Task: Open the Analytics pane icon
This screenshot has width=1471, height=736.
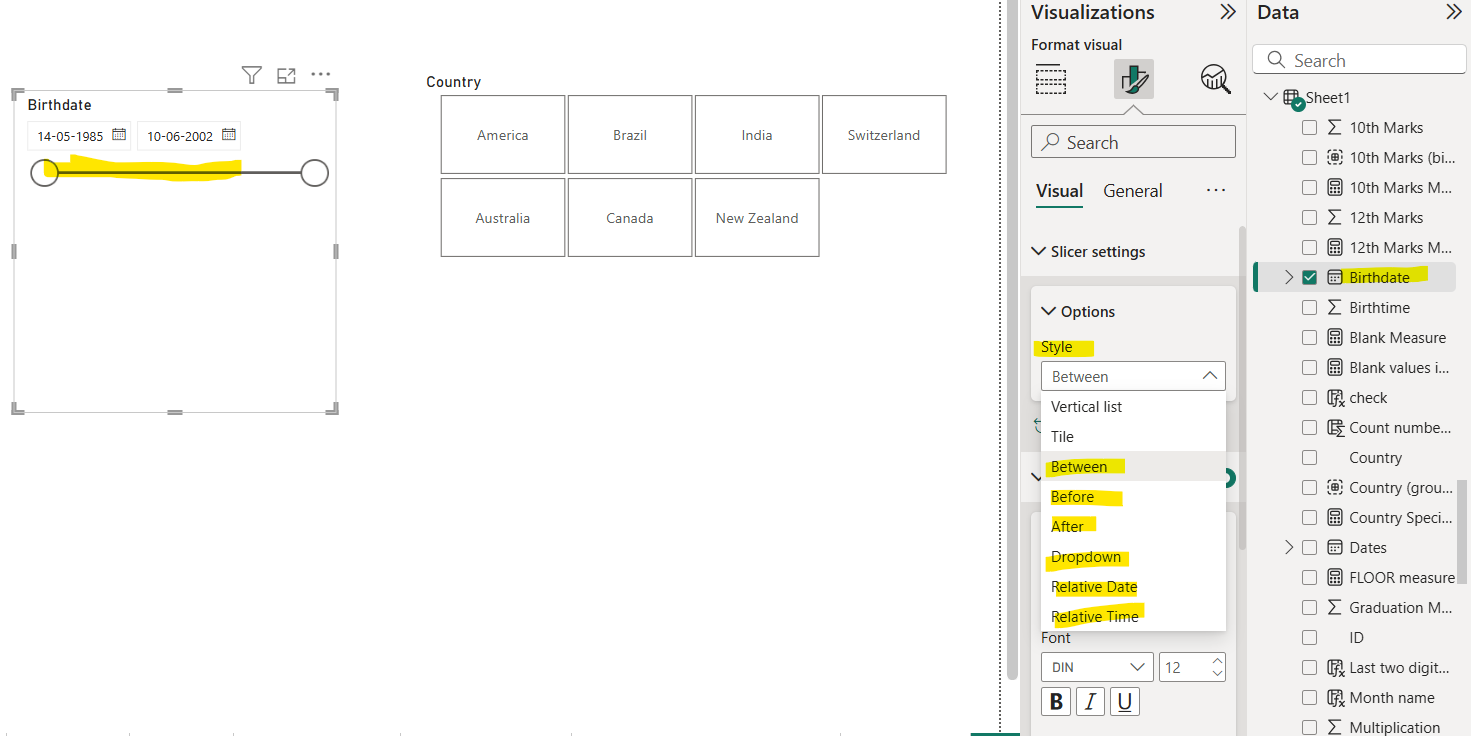Action: [x=1215, y=79]
